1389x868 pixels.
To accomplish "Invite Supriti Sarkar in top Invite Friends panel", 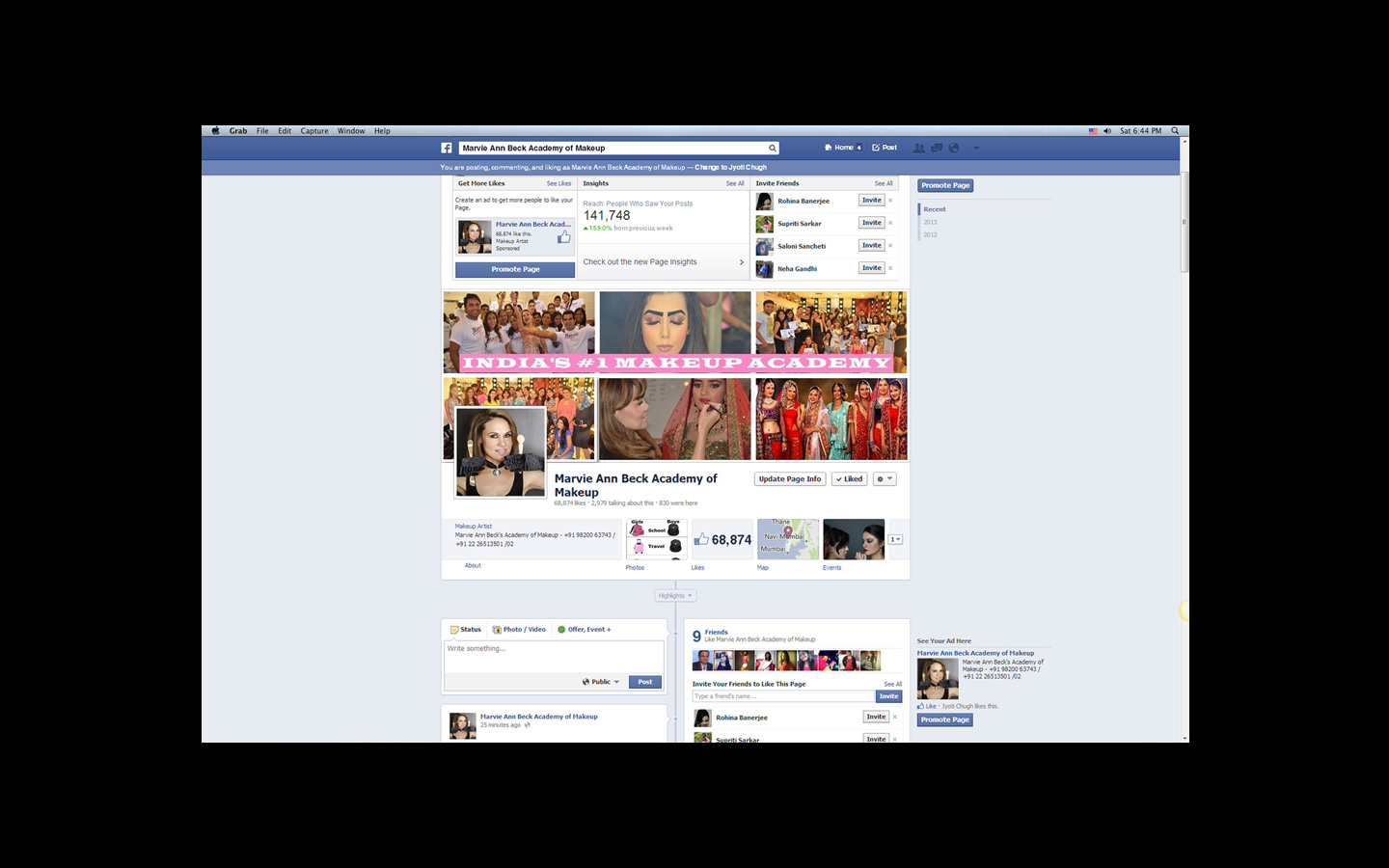I will (872, 223).
